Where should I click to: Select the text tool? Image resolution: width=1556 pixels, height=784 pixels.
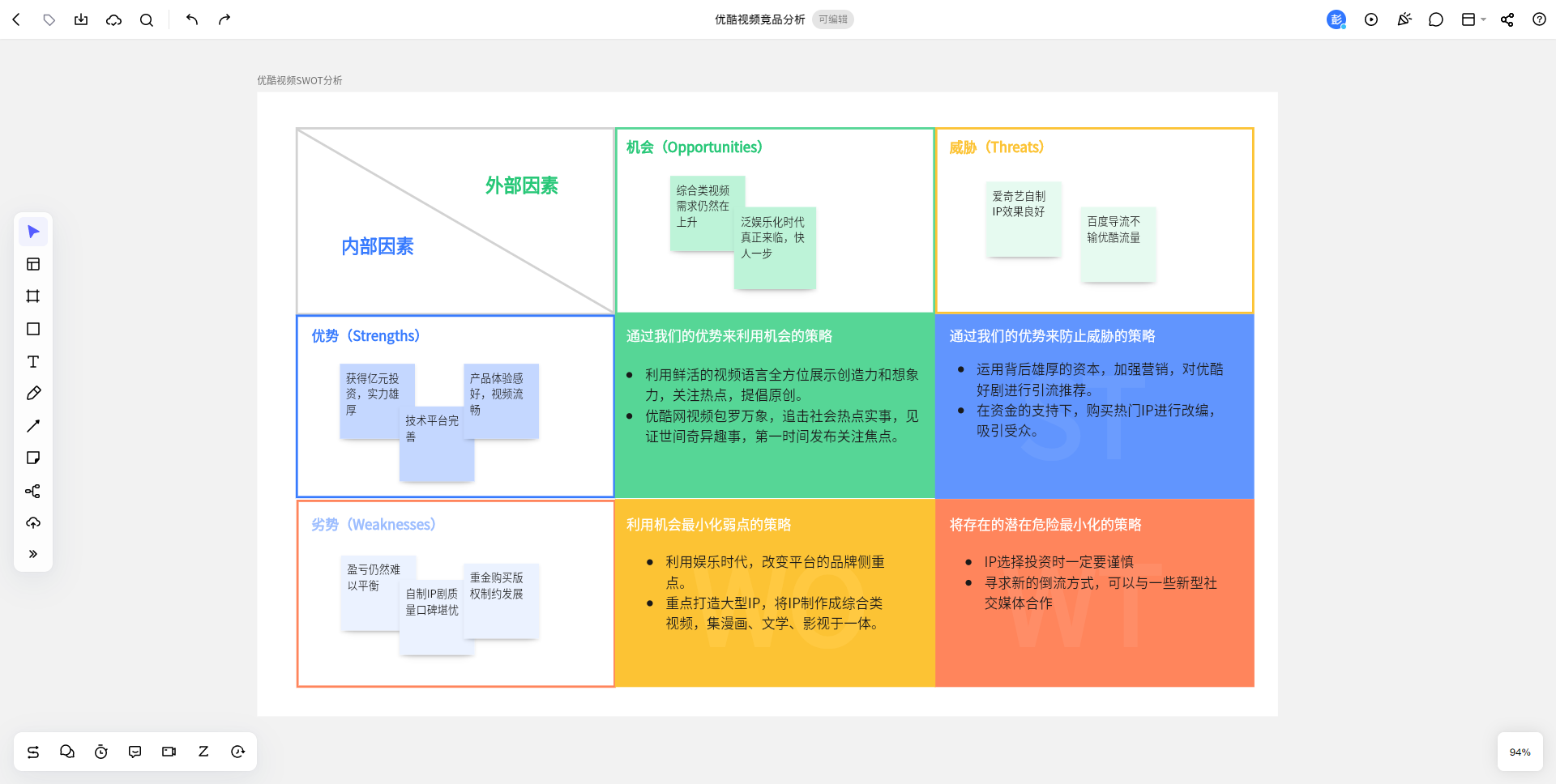(33, 361)
